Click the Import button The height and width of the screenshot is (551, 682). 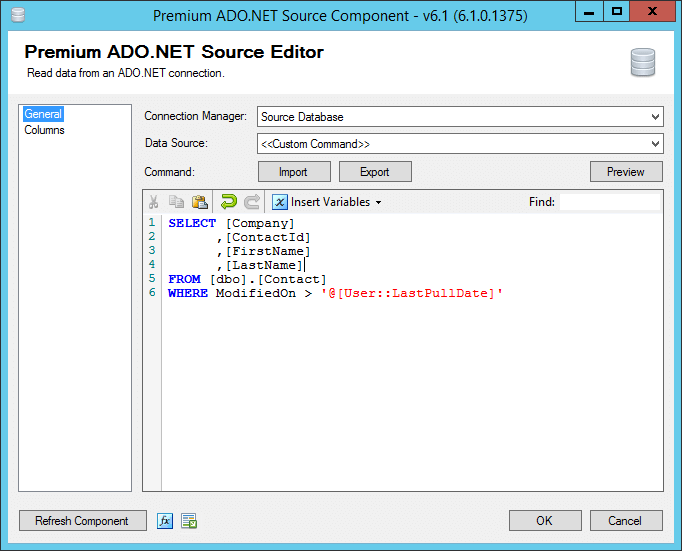294,172
